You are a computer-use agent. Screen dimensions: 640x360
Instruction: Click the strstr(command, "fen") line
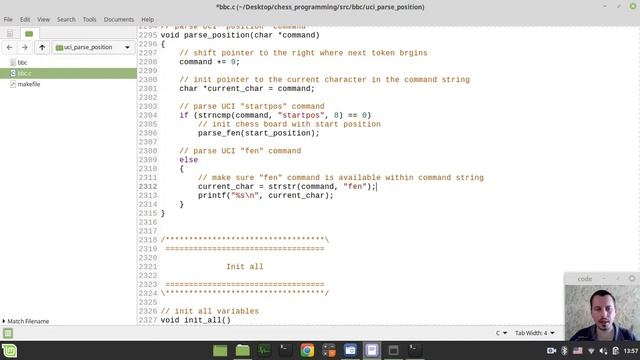point(287,187)
